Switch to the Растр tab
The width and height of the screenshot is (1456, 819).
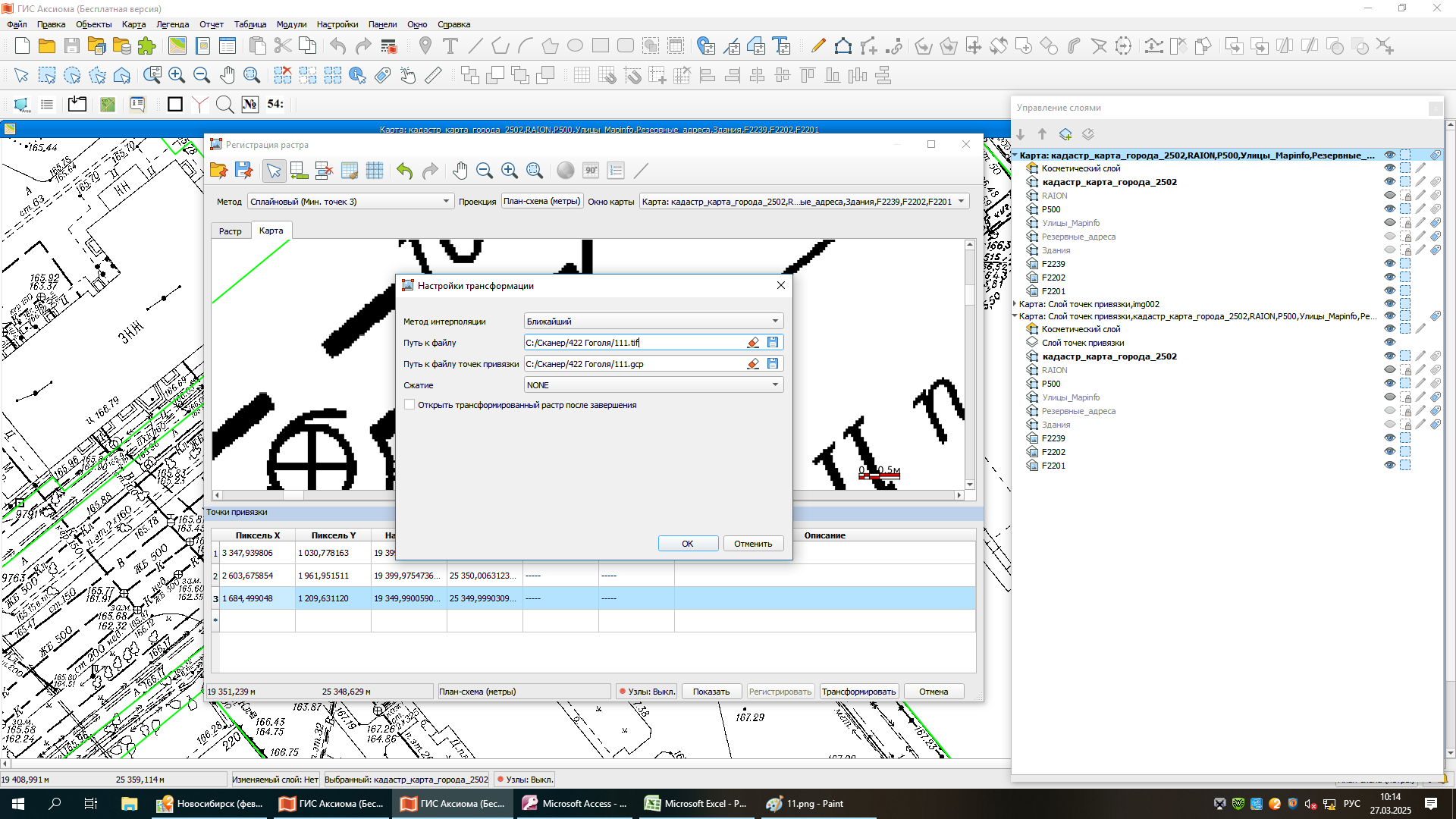coord(230,231)
